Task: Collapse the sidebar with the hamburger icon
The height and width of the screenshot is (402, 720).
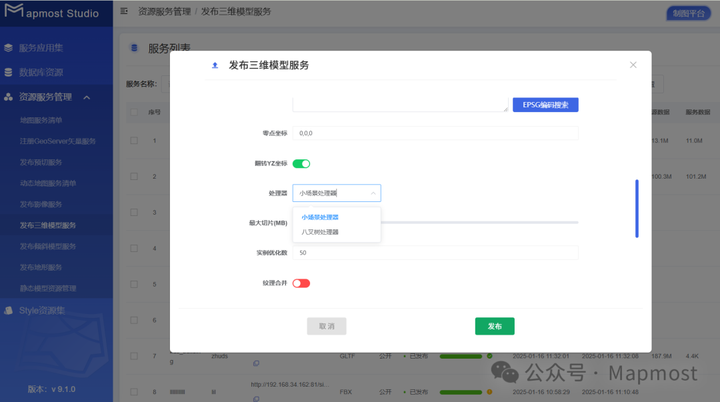Action: coord(124,11)
